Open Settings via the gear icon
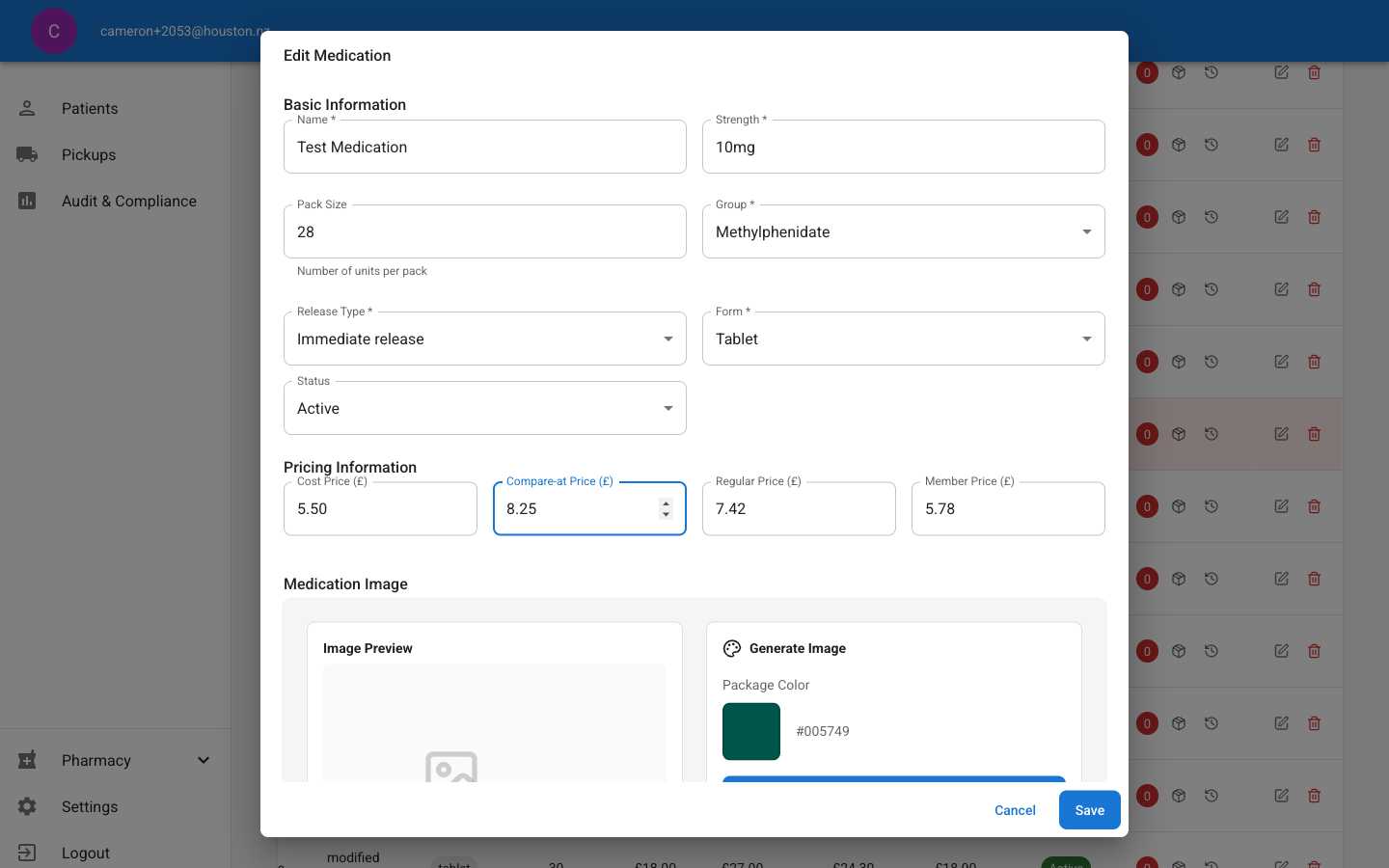 tap(27, 806)
